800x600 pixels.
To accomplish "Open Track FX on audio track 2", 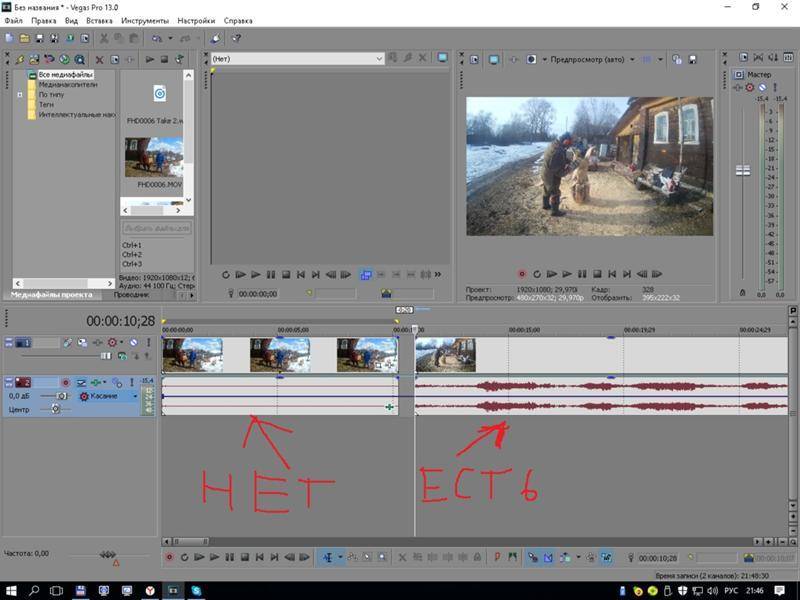I will (x=96, y=382).
